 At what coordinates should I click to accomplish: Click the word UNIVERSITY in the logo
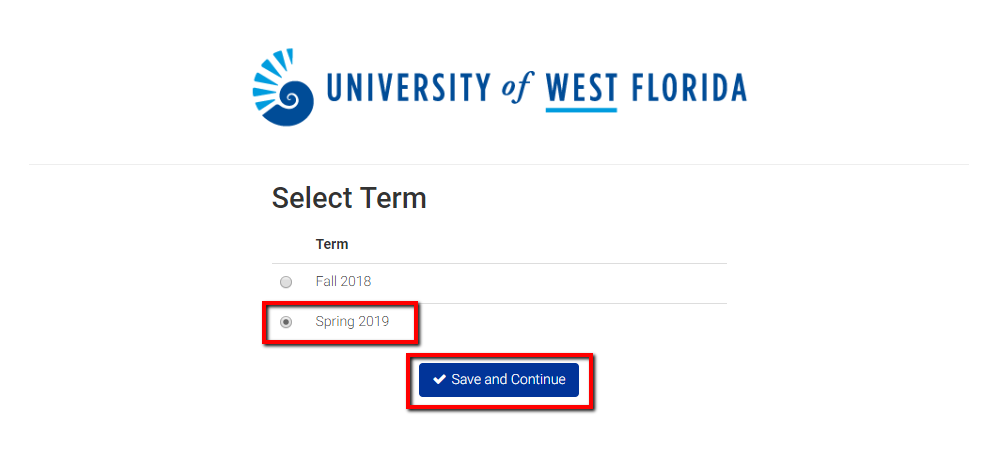tap(409, 87)
